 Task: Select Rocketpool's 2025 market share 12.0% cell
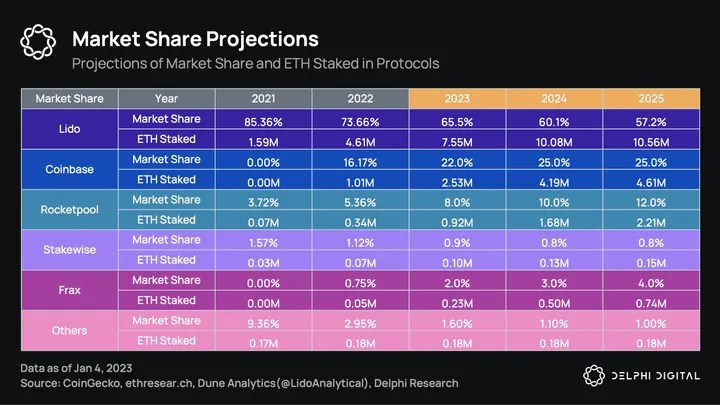point(650,199)
